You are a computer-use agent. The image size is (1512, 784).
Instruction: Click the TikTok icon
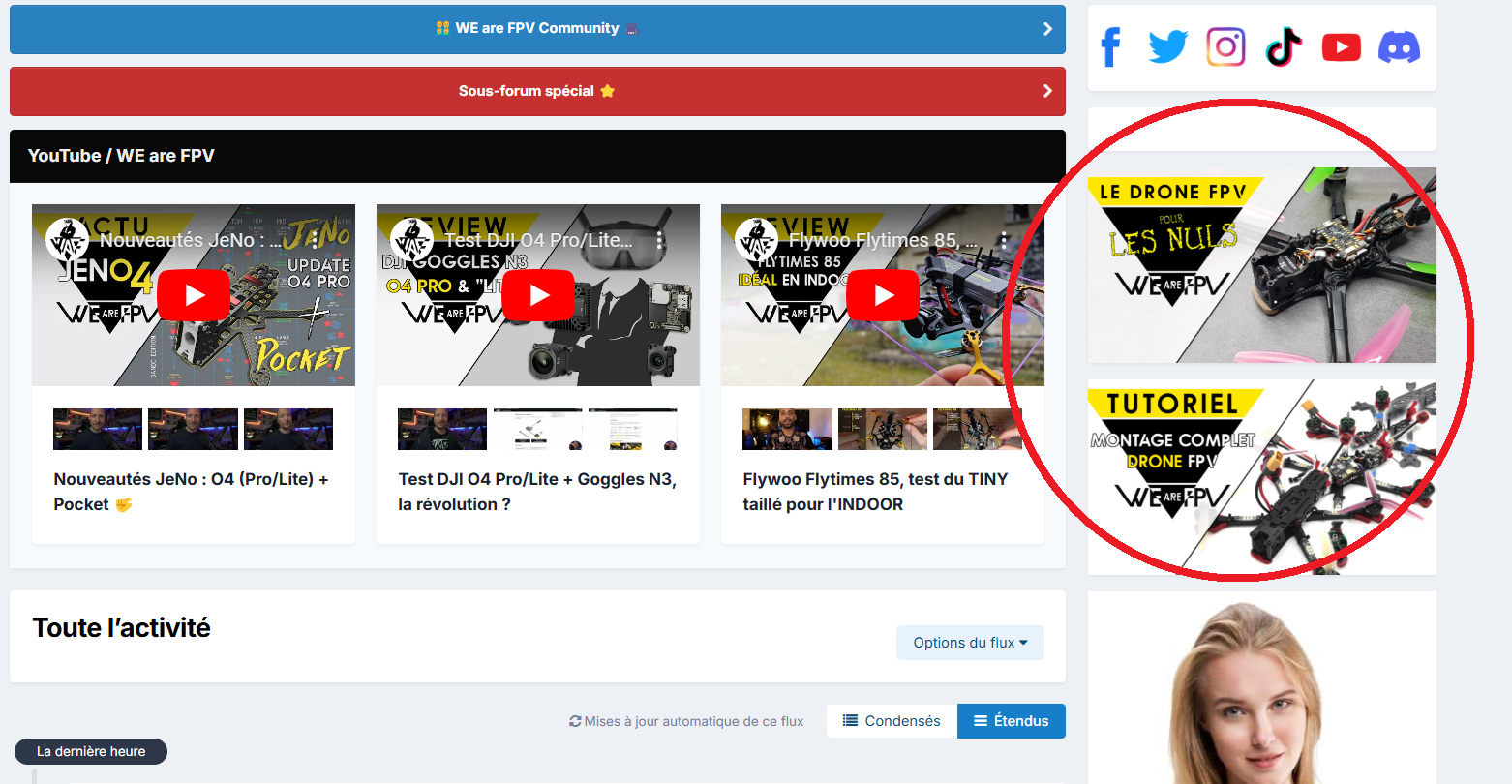[1284, 47]
